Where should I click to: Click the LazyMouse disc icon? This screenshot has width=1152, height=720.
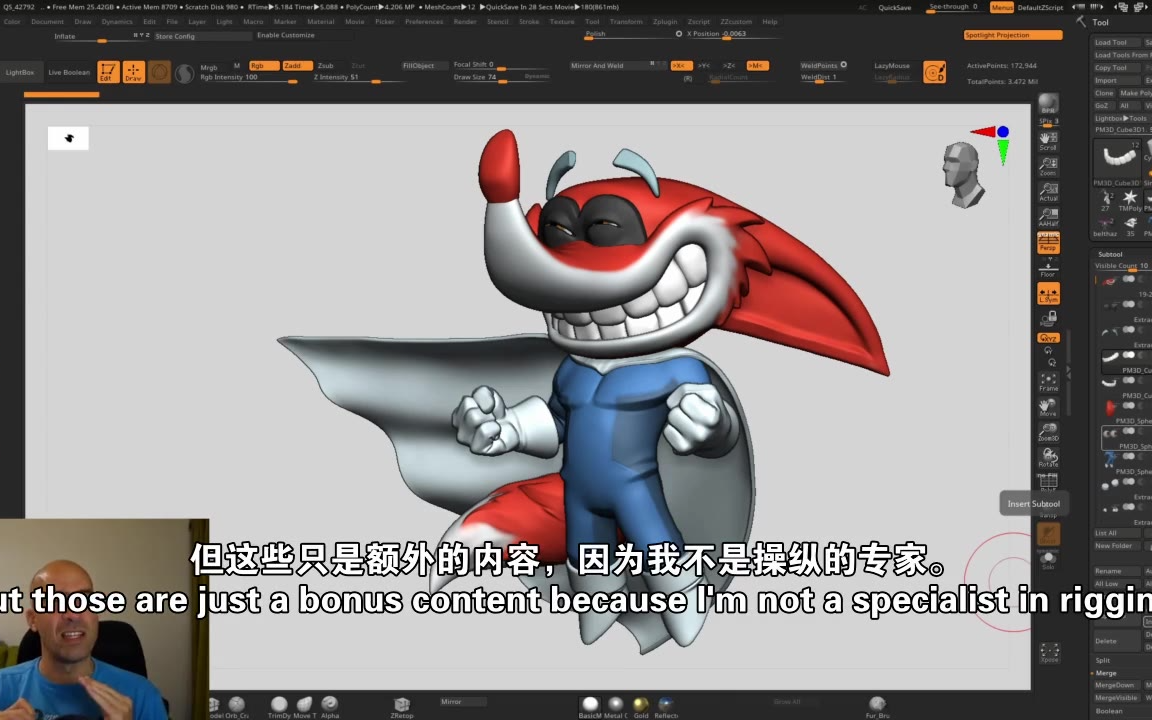[x=935, y=72]
